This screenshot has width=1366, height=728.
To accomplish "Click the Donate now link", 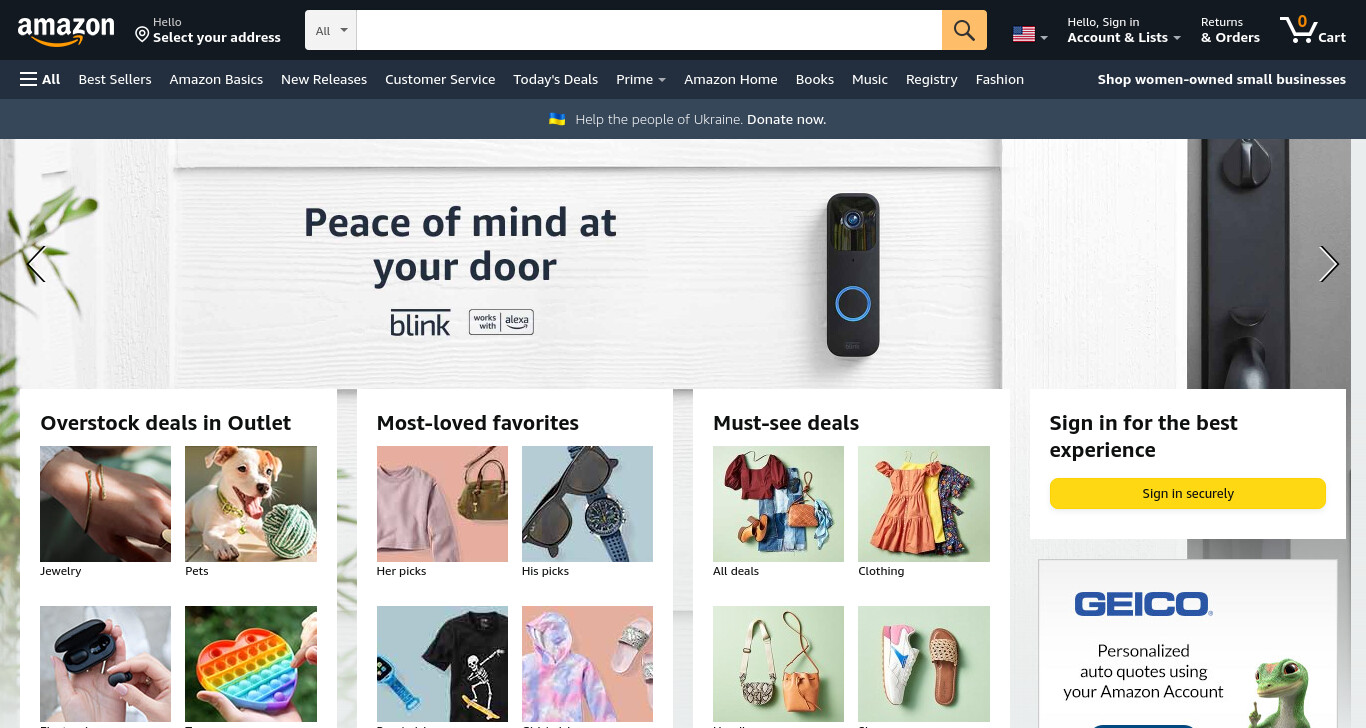I will click(x=786, y=119).
